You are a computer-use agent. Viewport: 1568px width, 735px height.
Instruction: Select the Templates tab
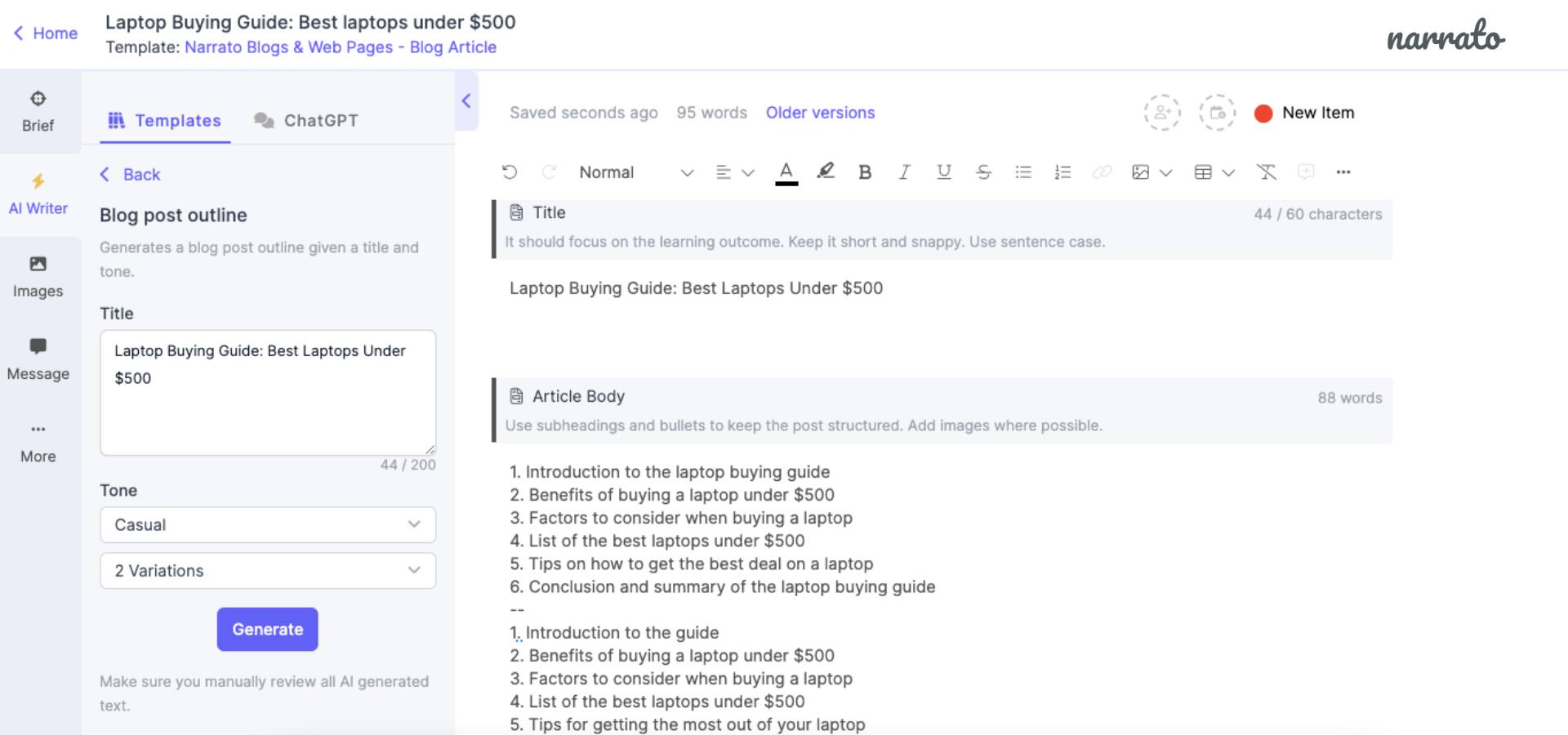[165, 121]
